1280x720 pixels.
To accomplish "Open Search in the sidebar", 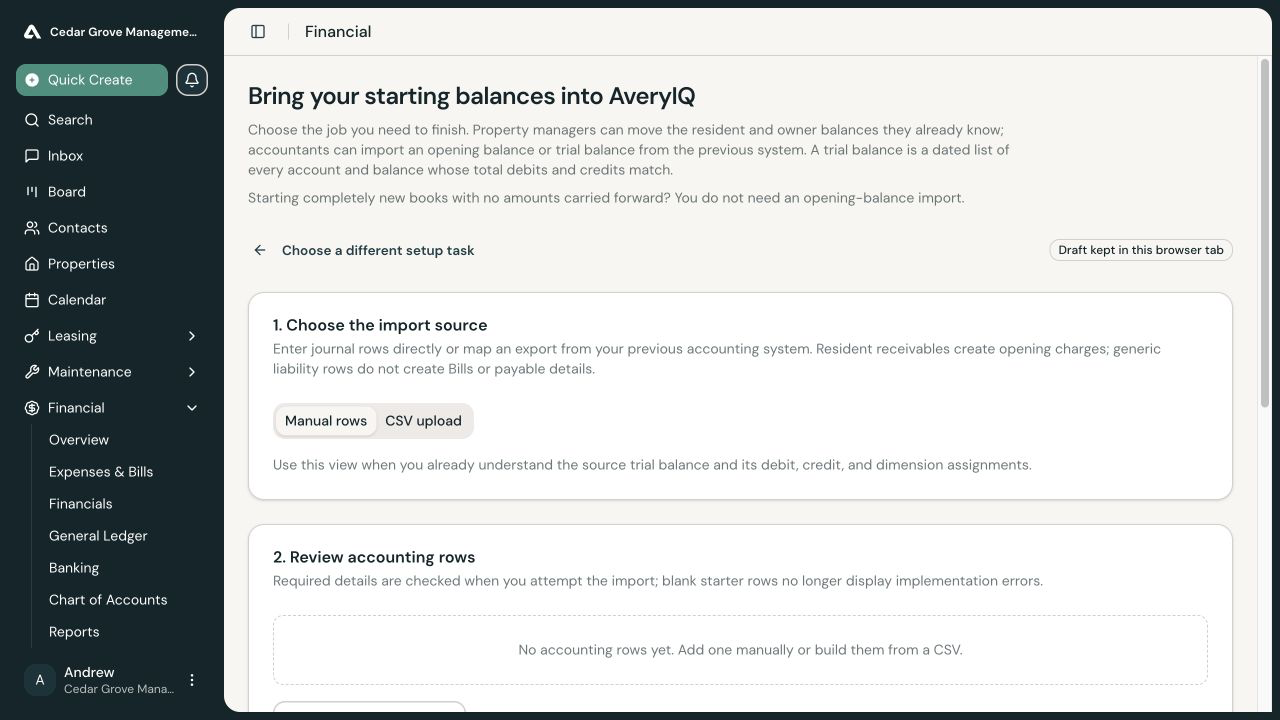I will [112, 120].
